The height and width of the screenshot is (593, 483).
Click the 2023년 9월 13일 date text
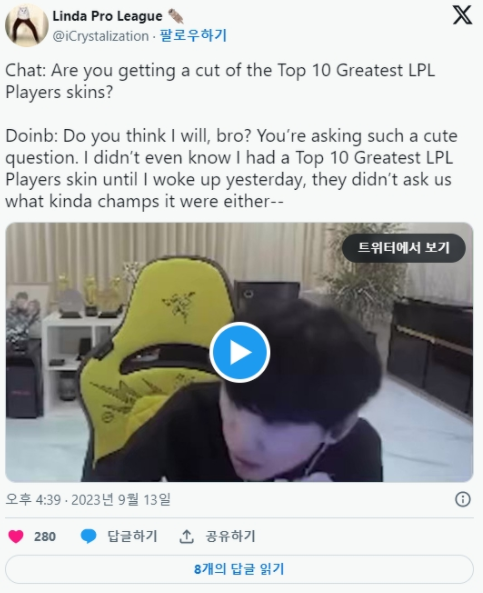(121, 500)
